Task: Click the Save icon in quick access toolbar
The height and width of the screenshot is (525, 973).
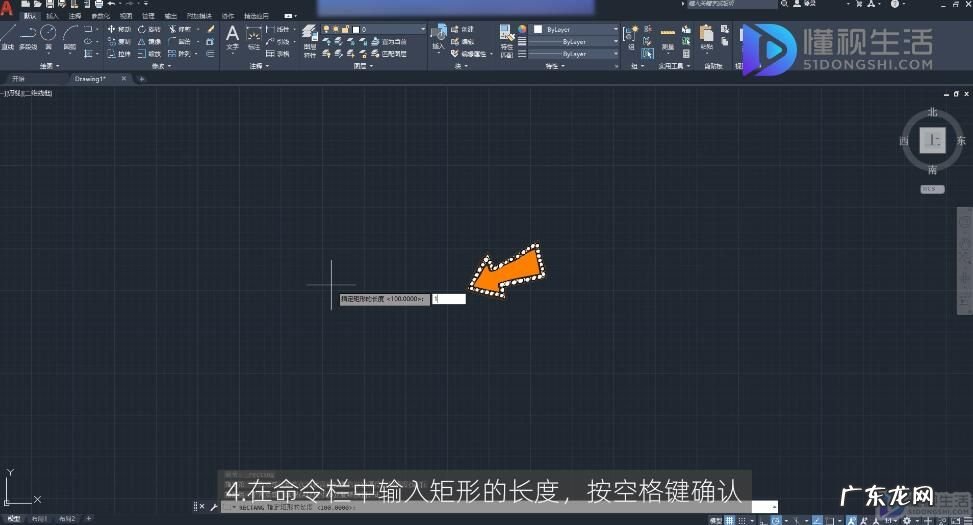Action: click(x=50, y=4)
